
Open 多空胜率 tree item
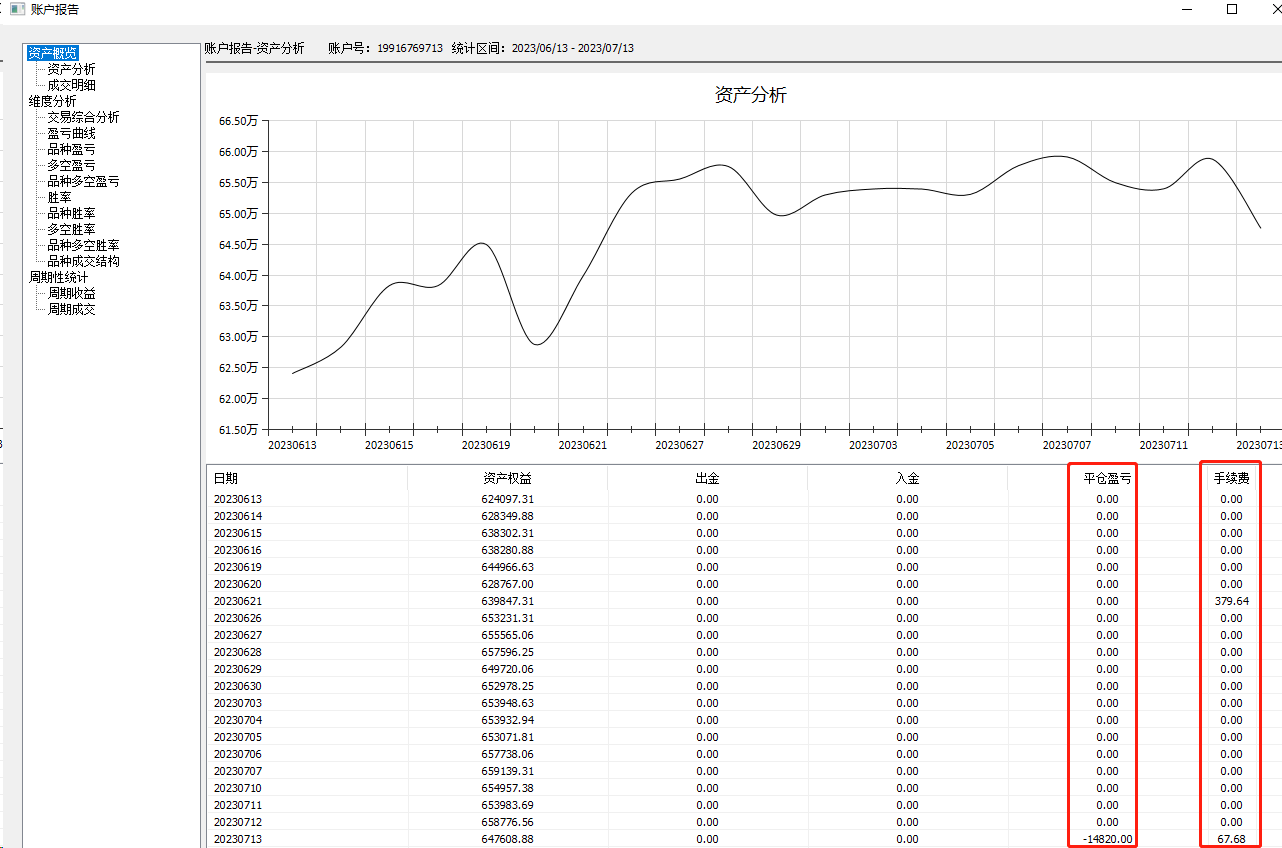72,229
